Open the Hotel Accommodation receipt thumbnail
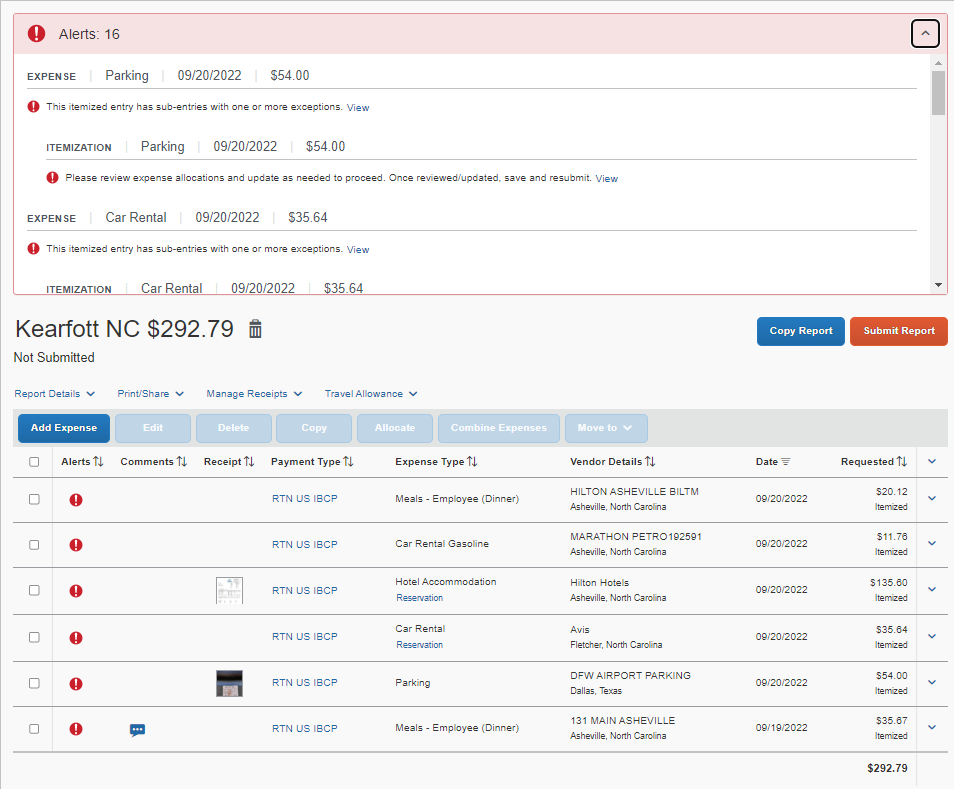 pyautogui.click(x=230, y=590)
